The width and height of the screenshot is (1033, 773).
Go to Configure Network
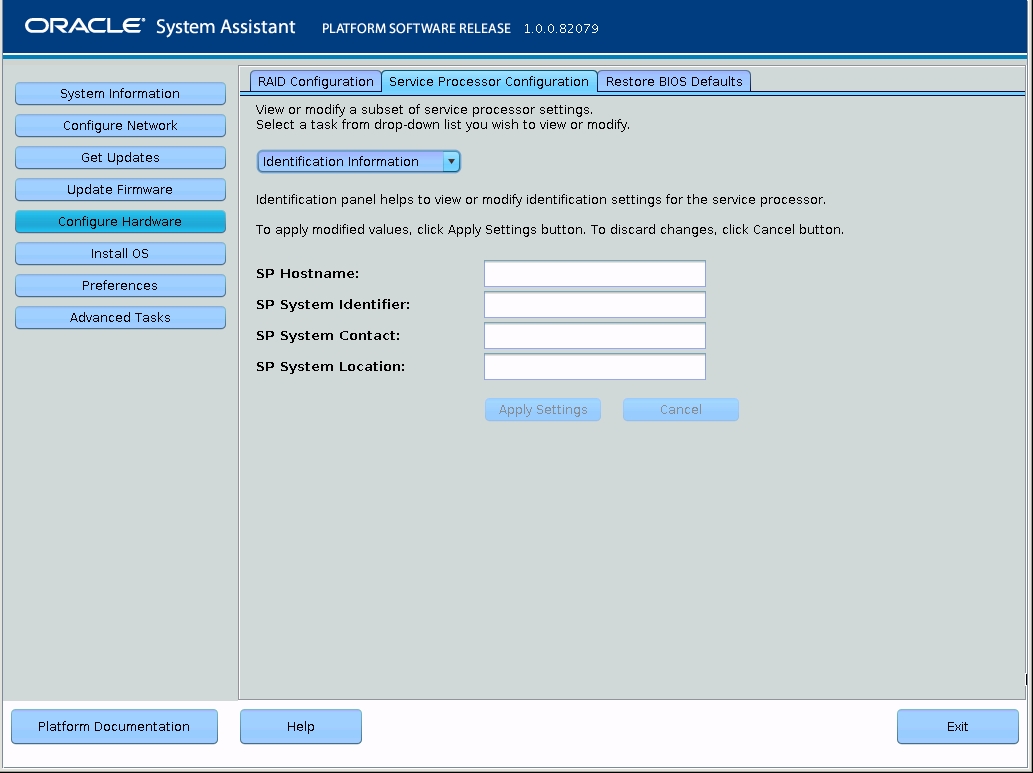pos(120,125)
